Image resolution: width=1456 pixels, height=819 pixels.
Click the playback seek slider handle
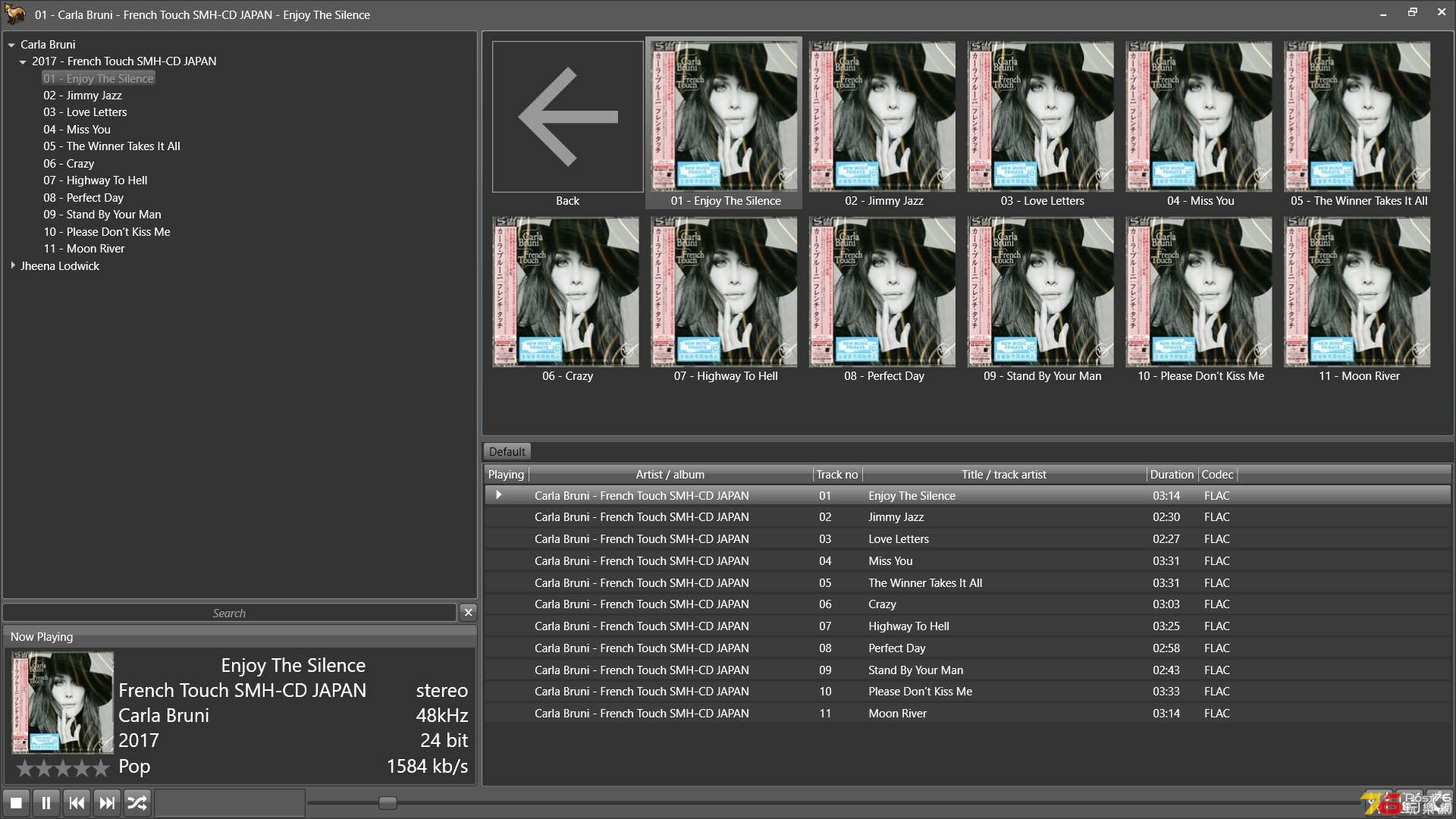click(x=388, y=802)
